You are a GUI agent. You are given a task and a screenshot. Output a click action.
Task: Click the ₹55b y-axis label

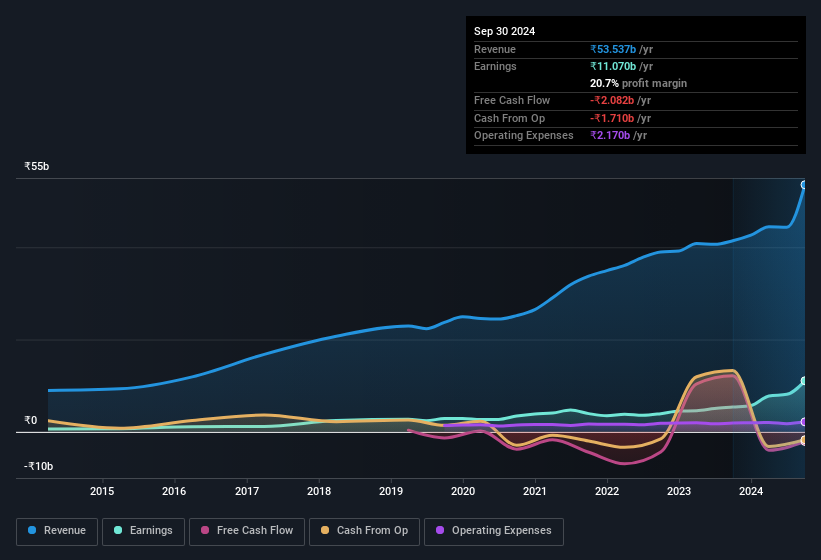(37, 166)
